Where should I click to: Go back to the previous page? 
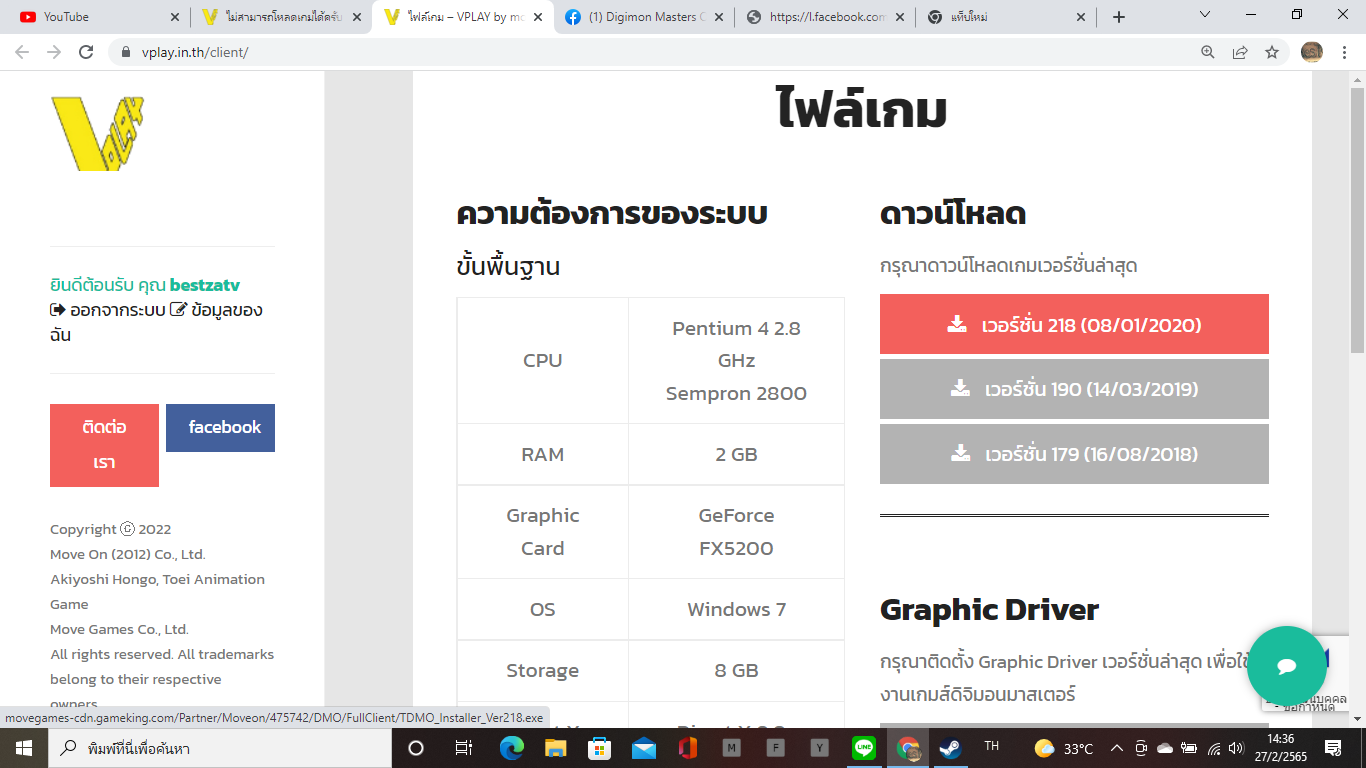(x=22, y=52)
